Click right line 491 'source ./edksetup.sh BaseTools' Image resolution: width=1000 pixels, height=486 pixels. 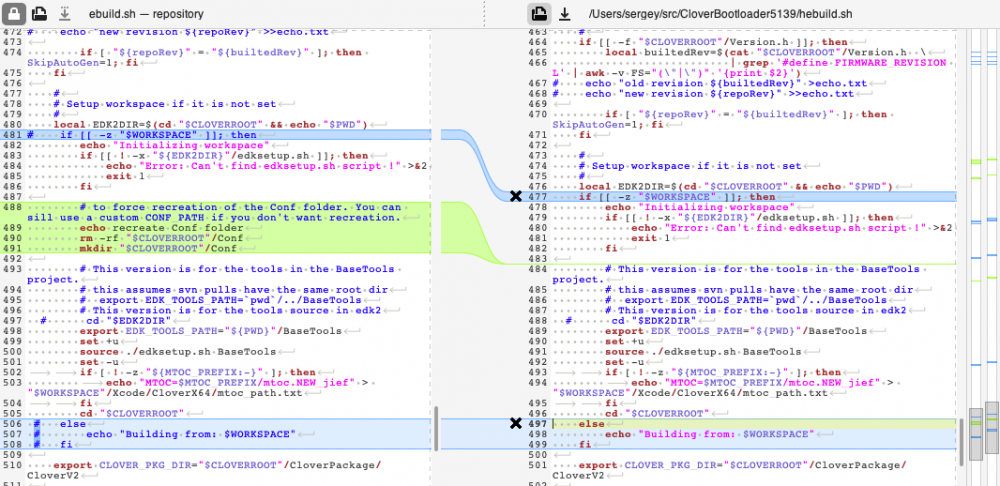point(703,351)
